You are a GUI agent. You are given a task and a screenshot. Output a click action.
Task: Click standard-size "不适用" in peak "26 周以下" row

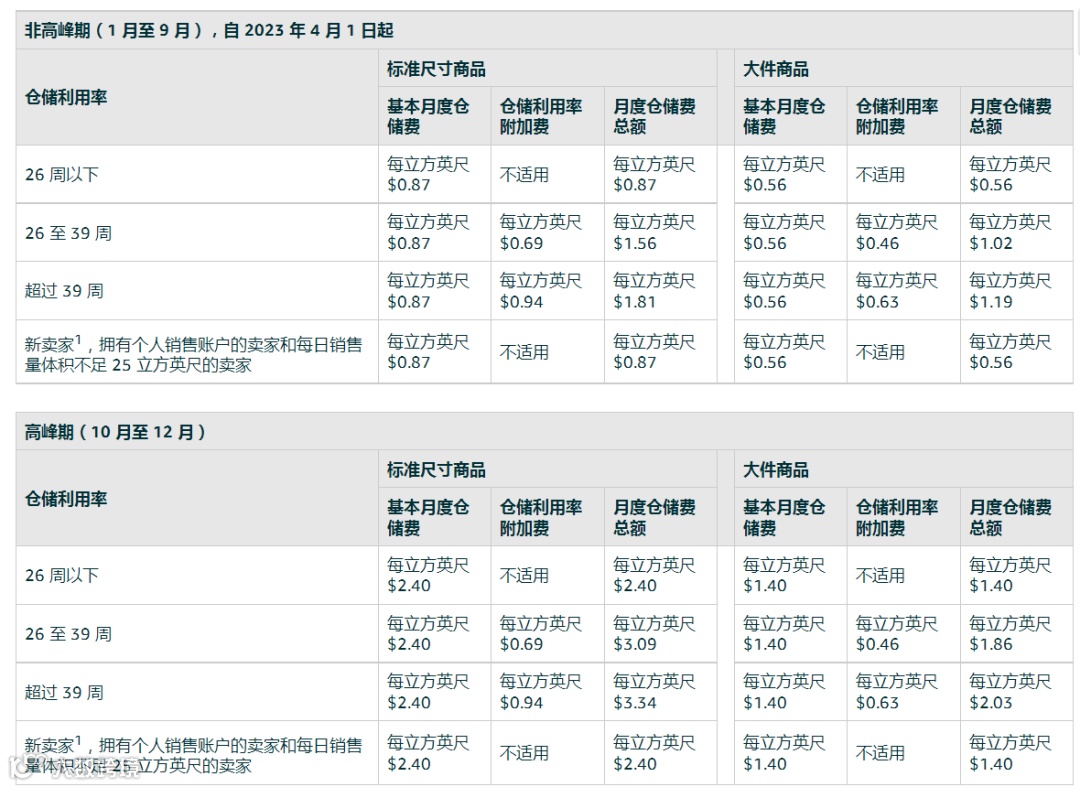point(524,576)
